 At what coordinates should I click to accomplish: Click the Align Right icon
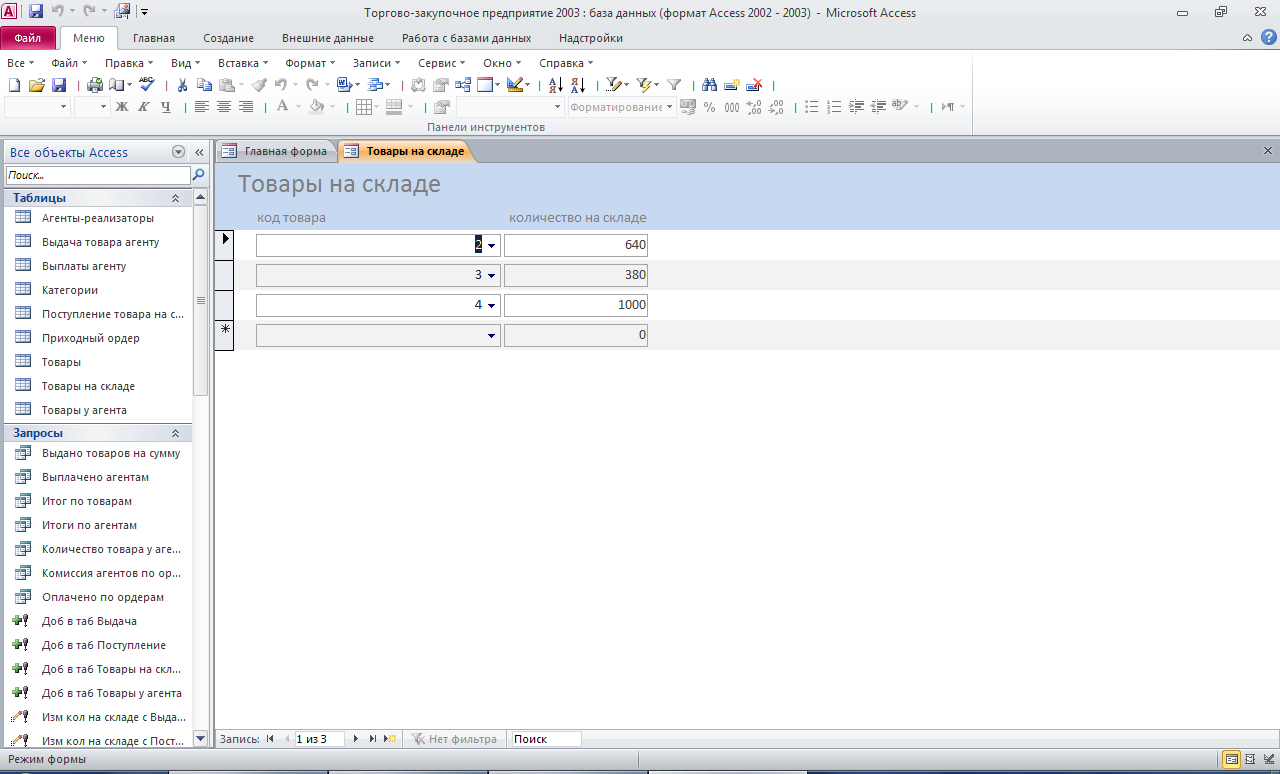coord(246,107)
